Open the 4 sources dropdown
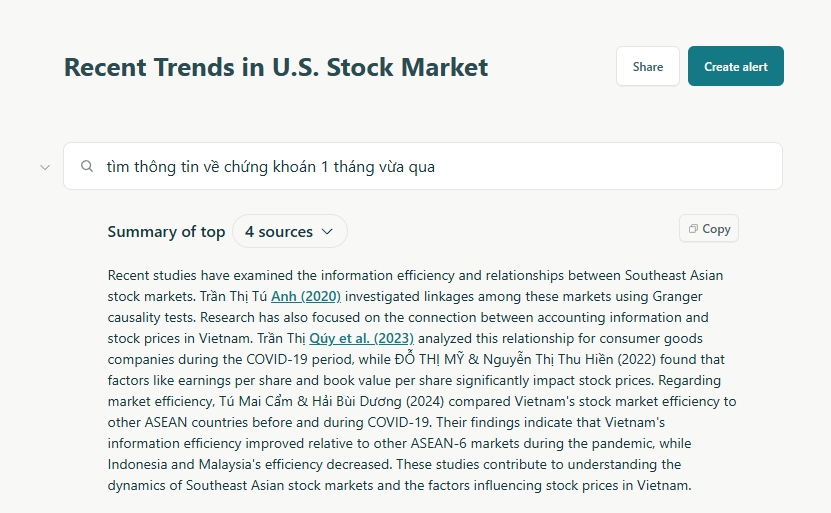This screenshot has width=831, height=513. pyautogui.click(x=289, y=232)
